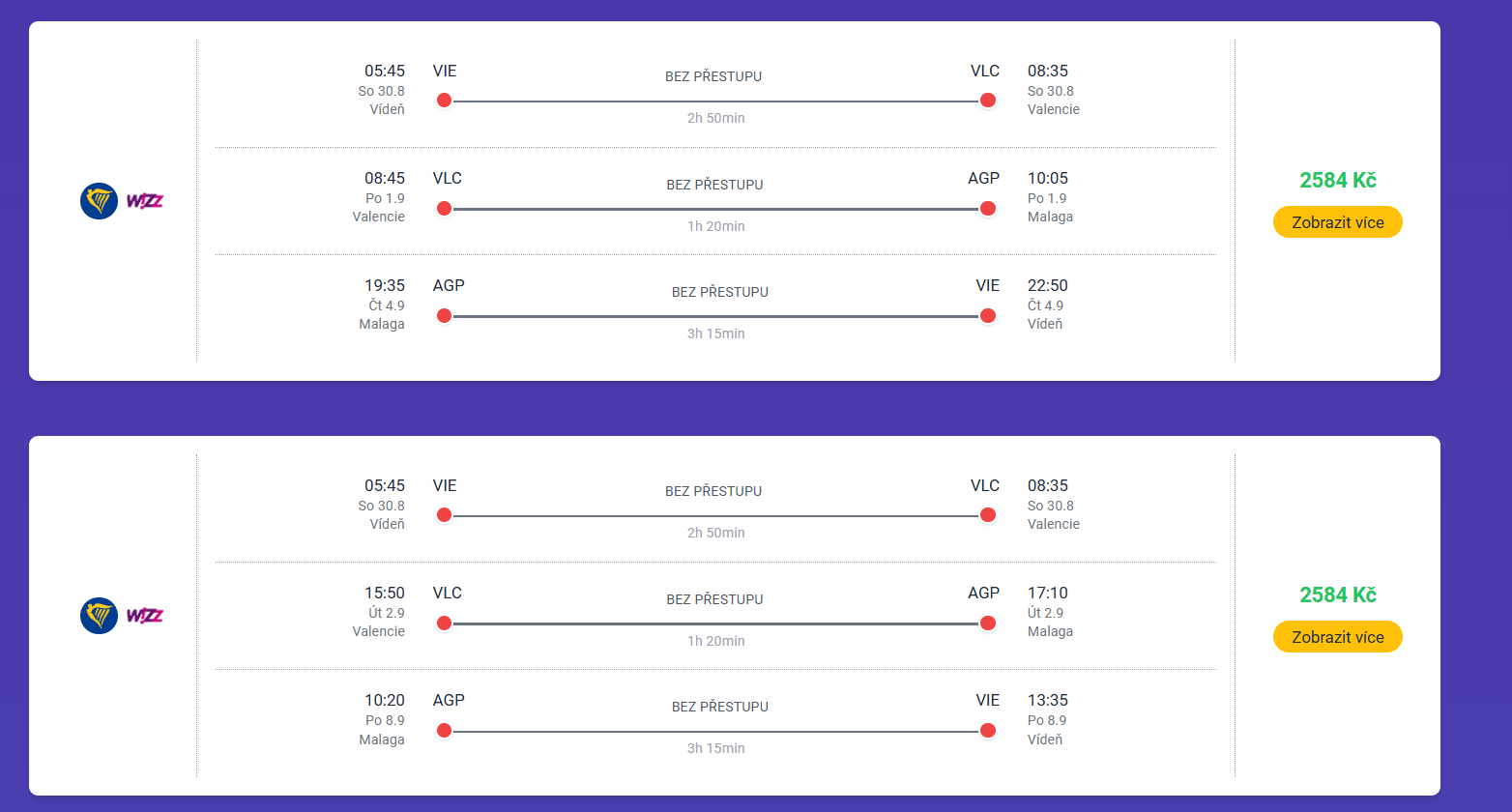Click the red VLC departure dot on the 15:50 flight

444,623
